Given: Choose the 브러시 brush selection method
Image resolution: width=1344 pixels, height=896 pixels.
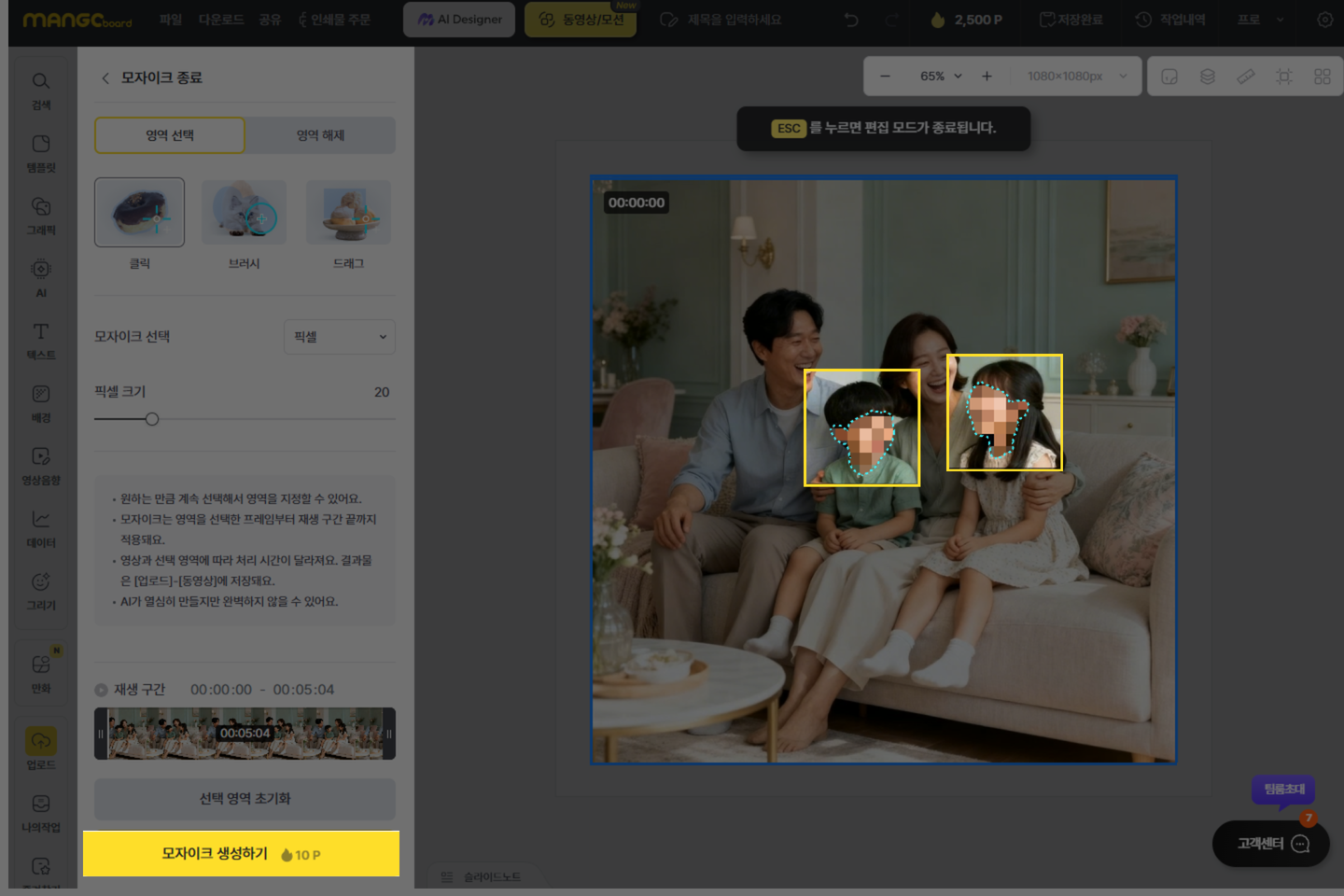Looking at the screenshot, I should click(x=244, y=213).
